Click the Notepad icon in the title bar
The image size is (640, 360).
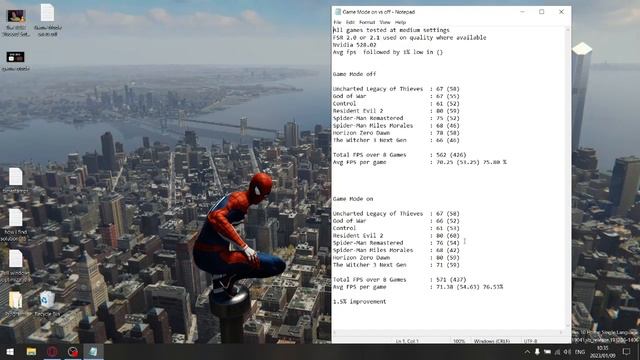click(x=338, y=12)
